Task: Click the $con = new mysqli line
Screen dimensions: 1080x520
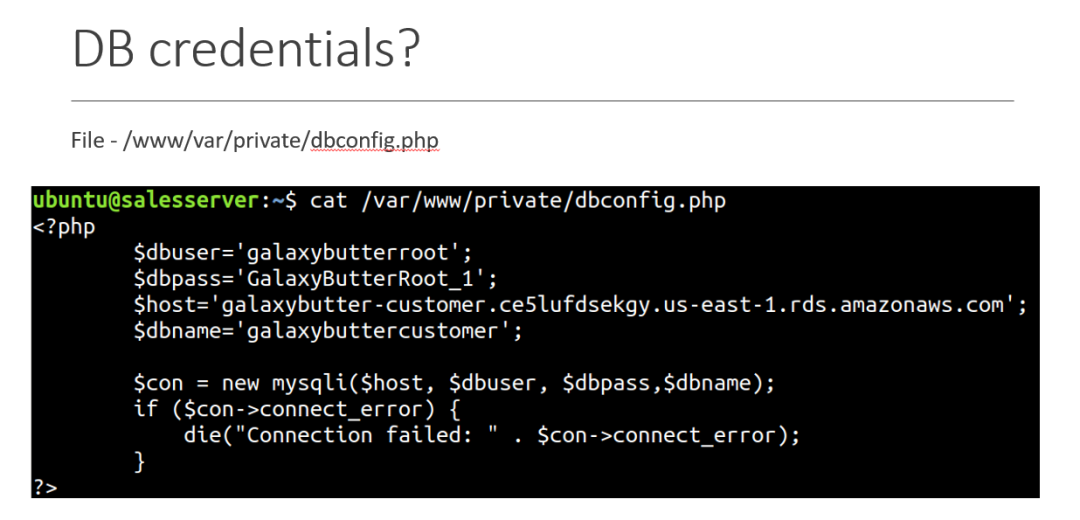Action: pyautogui.click(x=455, y=384)
